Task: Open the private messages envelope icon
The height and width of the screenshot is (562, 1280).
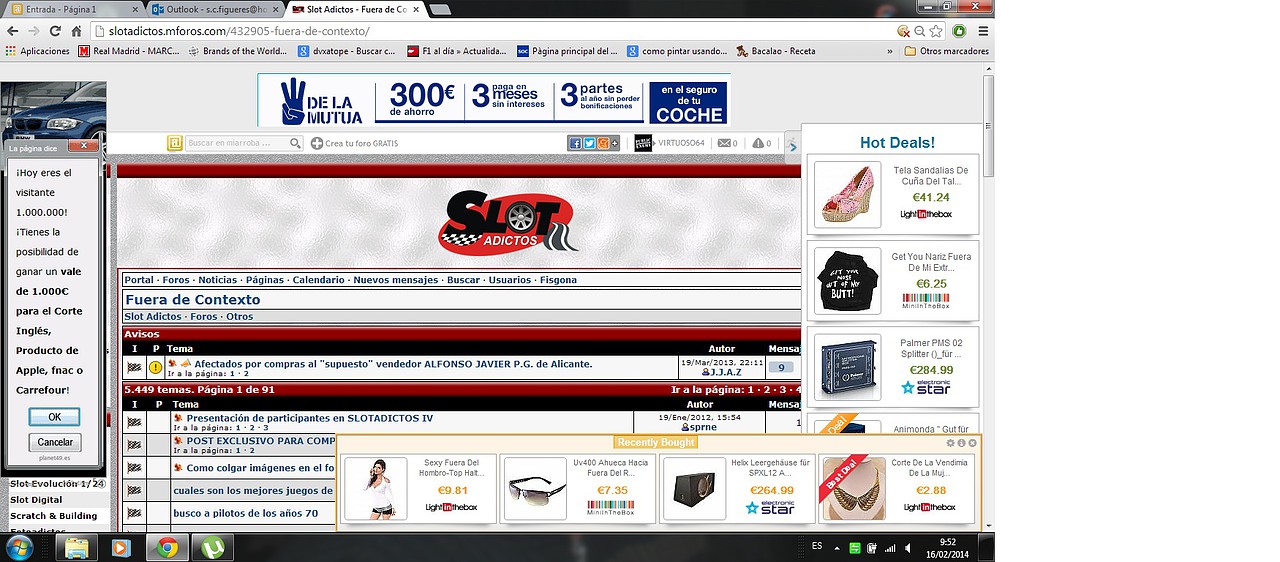Action: (724, 143)
